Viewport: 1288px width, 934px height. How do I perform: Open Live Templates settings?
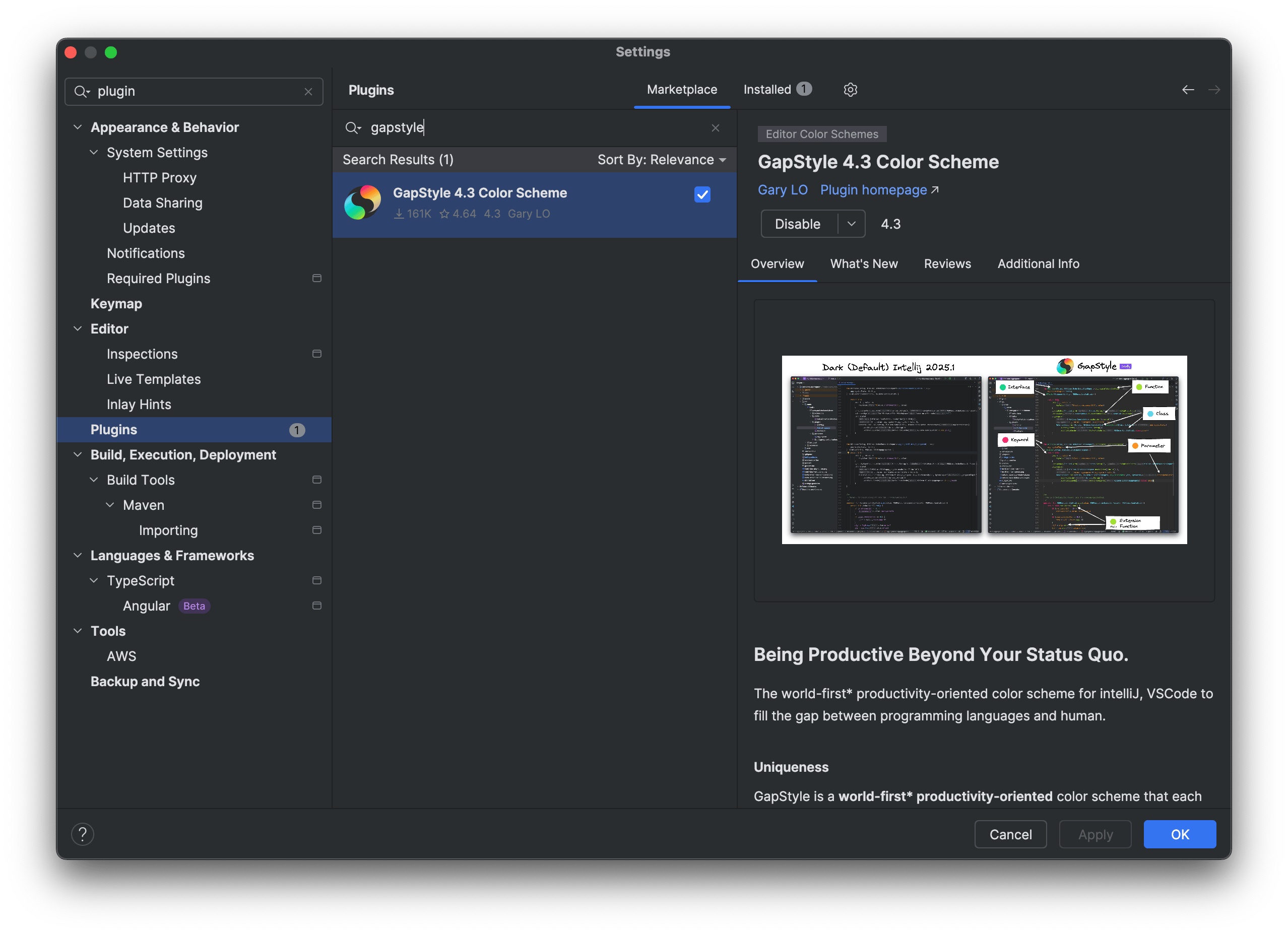(154, 379)
